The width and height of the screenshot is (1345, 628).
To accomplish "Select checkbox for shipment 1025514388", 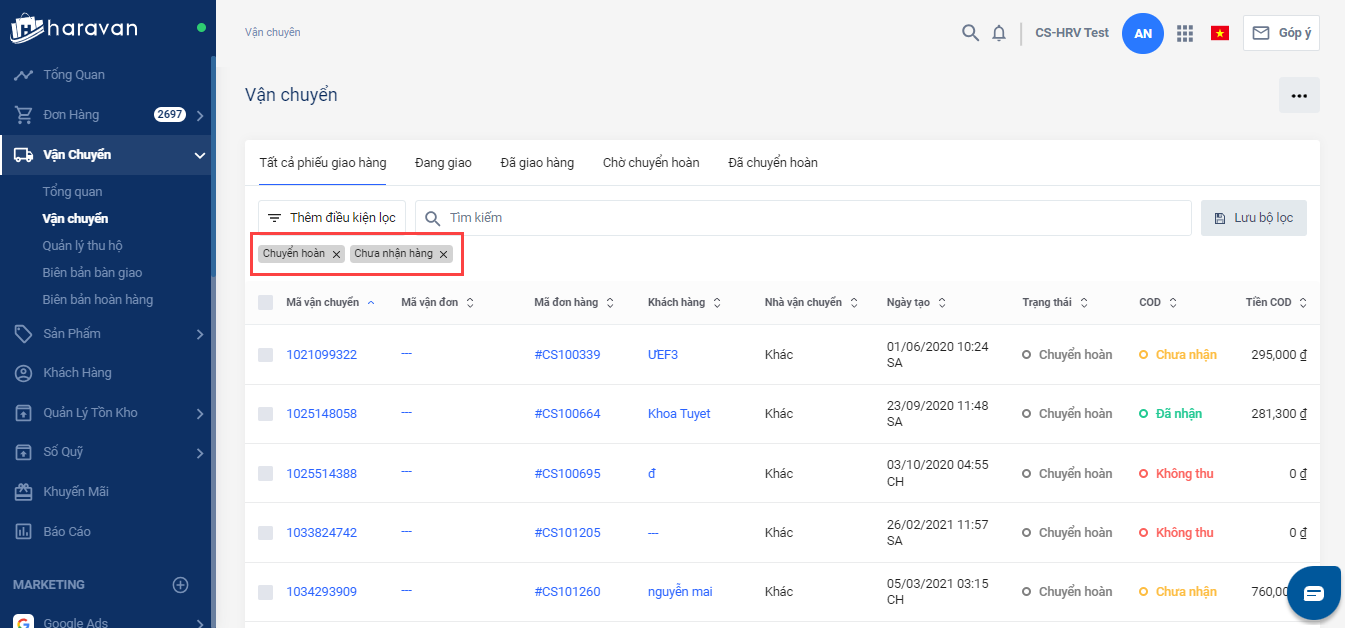I will 265,473.
